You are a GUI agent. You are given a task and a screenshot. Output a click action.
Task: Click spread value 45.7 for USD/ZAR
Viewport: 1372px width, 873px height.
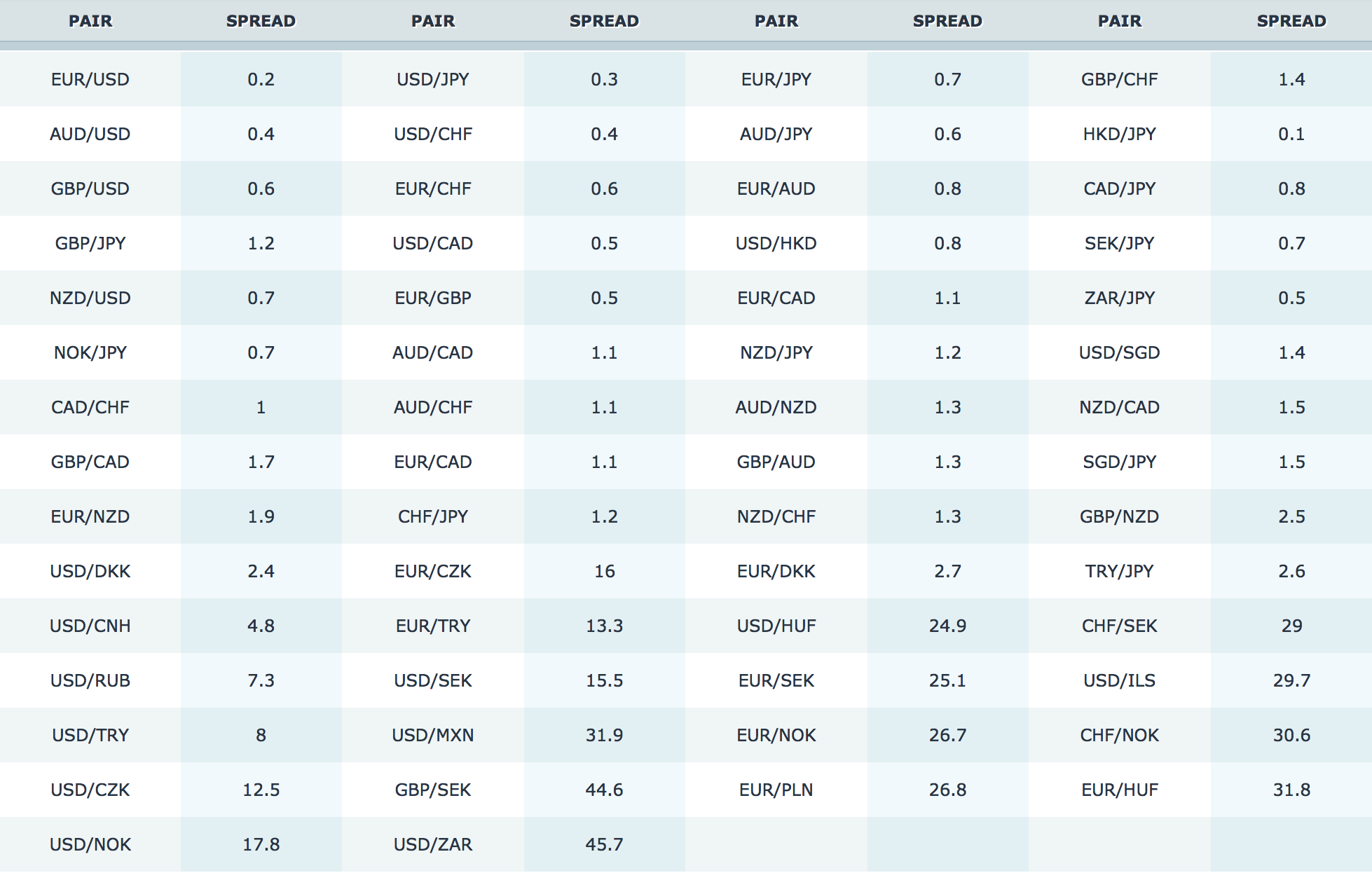(x=604, y=844)
